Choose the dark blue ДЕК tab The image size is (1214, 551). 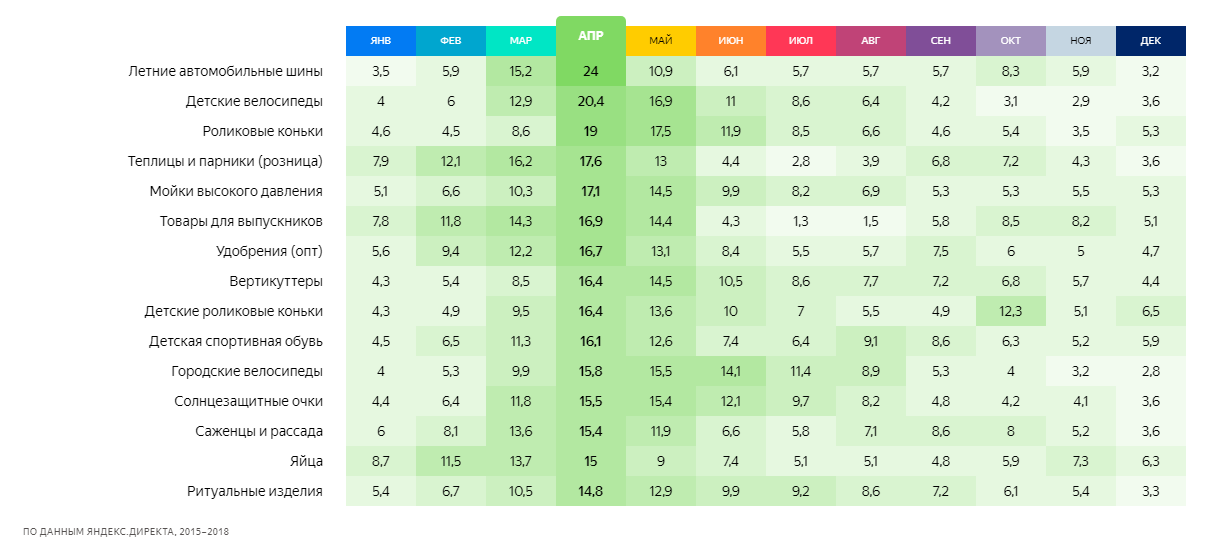(x=1150, y=41)
